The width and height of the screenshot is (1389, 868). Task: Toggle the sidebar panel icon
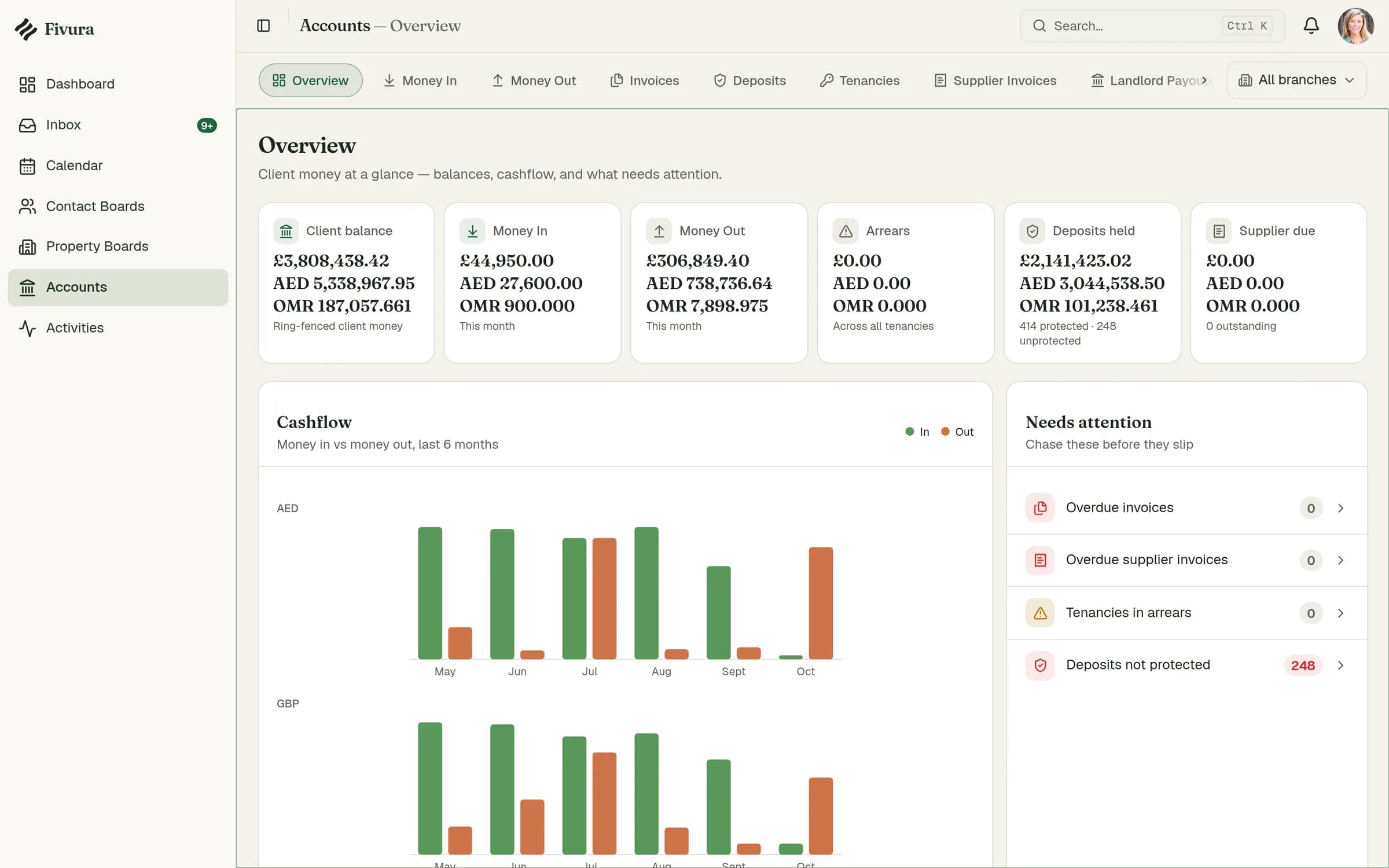point(263,26)
